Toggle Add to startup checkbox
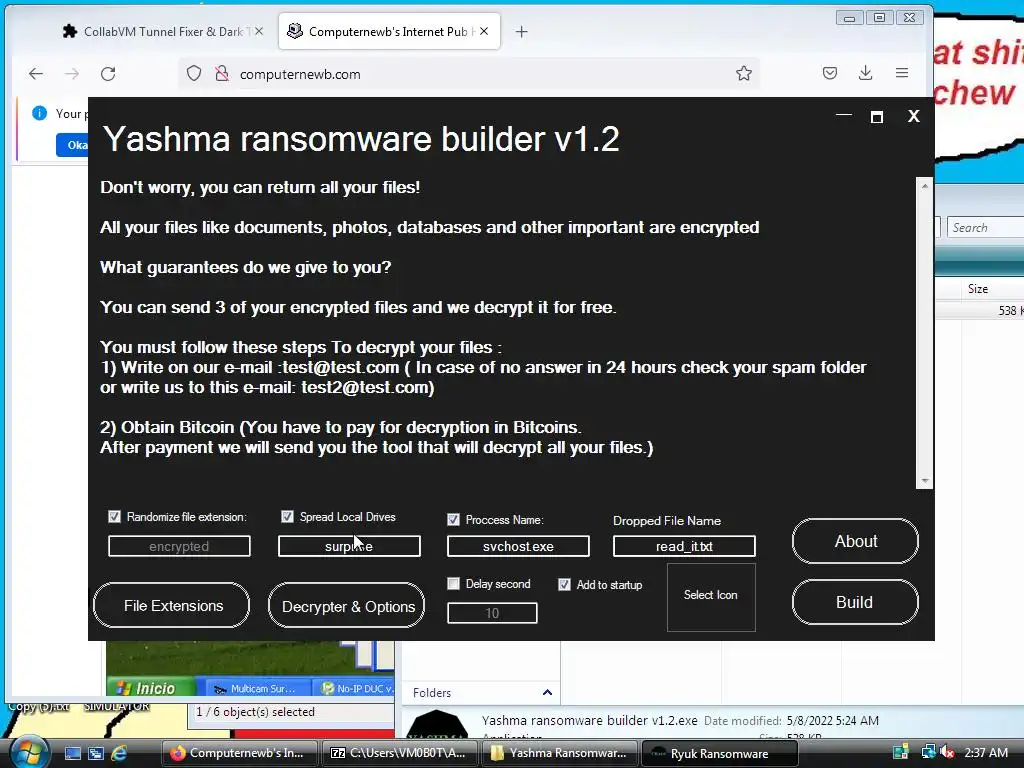 564,584
